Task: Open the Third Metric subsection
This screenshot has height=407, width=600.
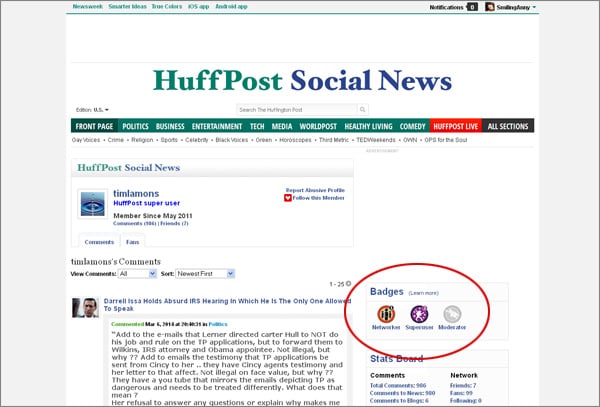Action: 334,140
